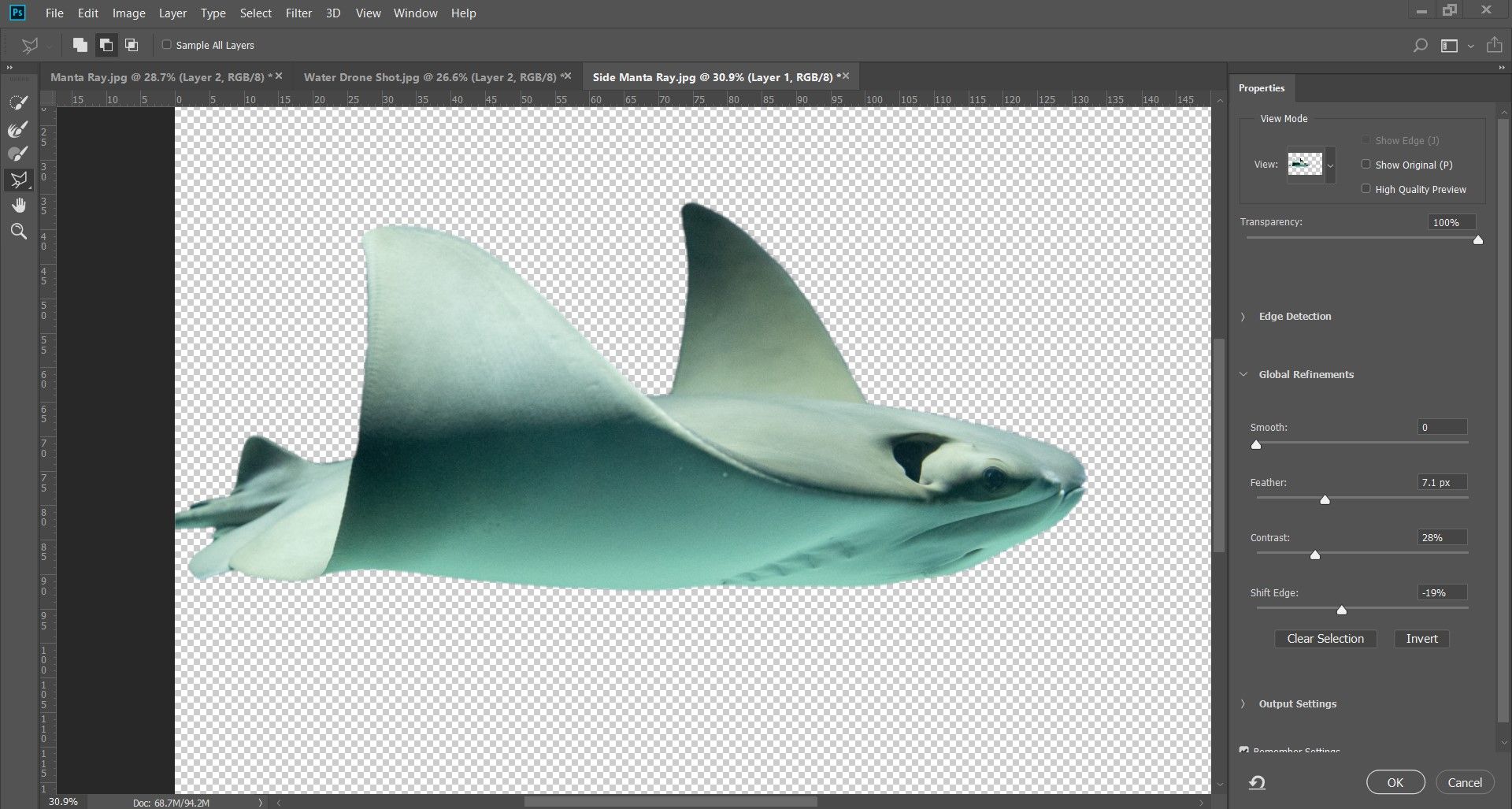This screenshot has width=1512, height=809.
Task: Open Photoshop search via magnifier icon
Action: pyautogui.click(x=1420, y=45)
